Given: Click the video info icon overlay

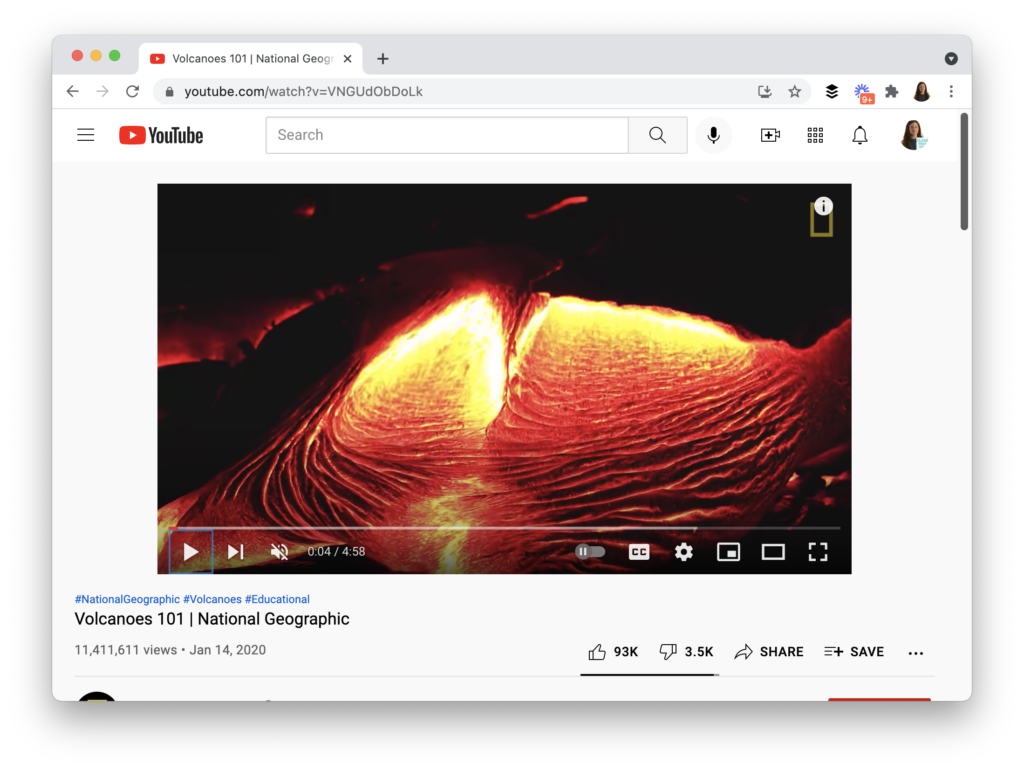Looking at the screenshot, I should 823,206.
